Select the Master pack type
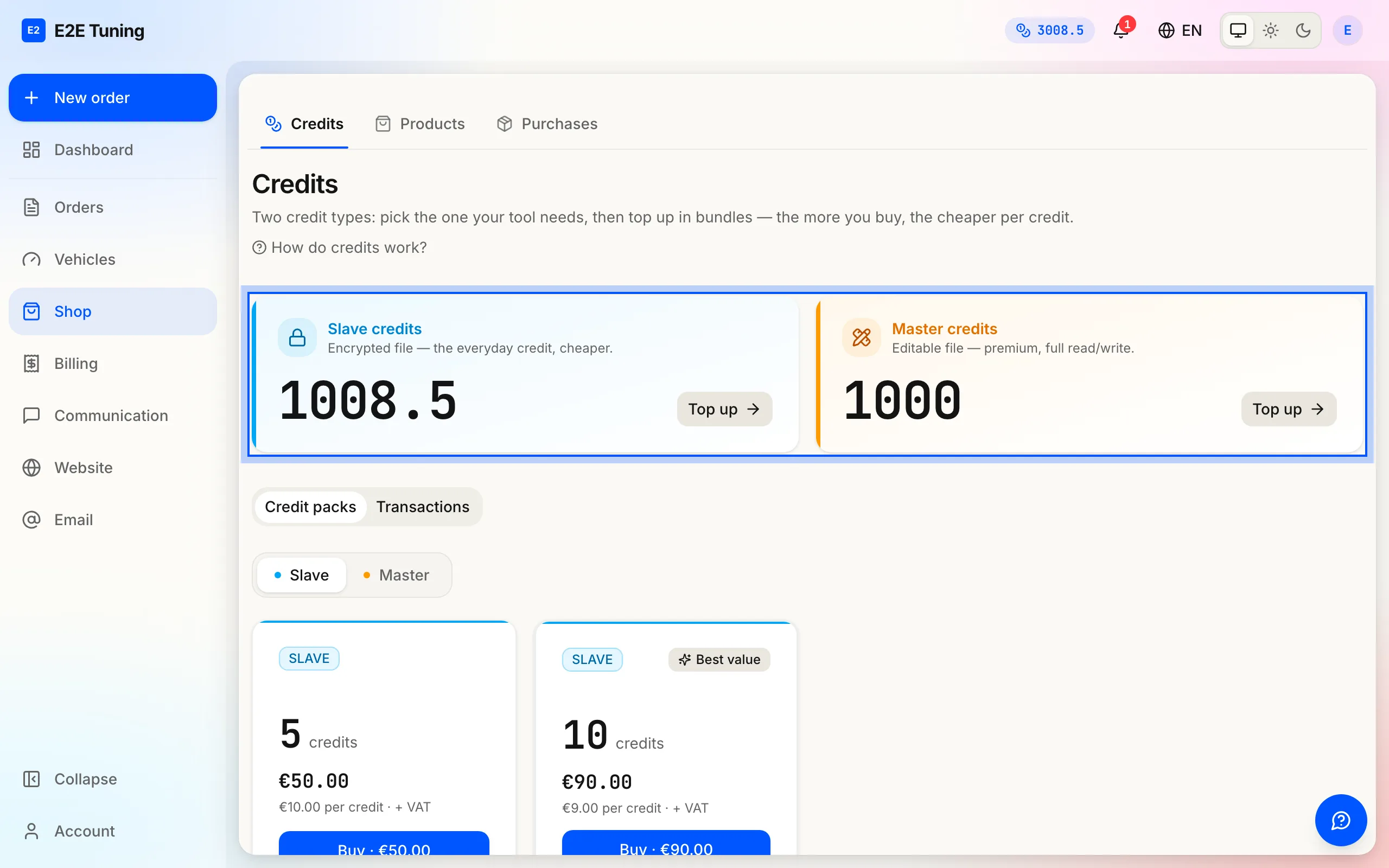The height and width of the screenshot is (868, 1389). pos(397,575)
